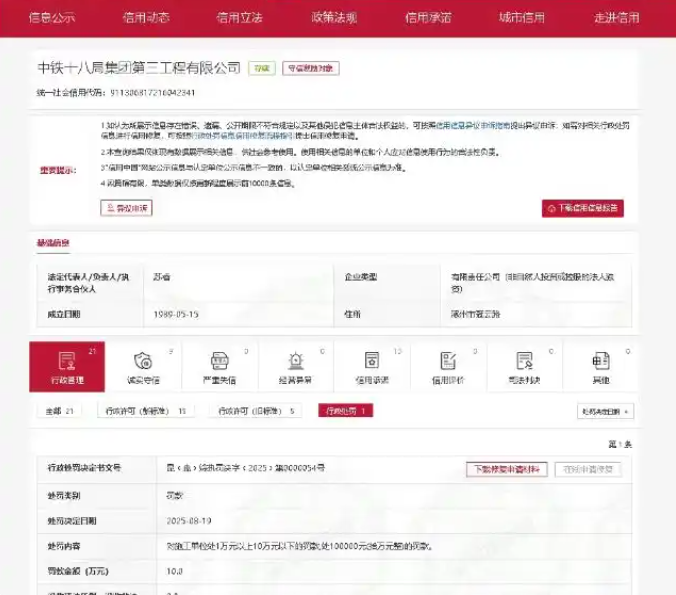
Task: Expand the sort-by-date dropdown
Action: [x=605, y=411]
